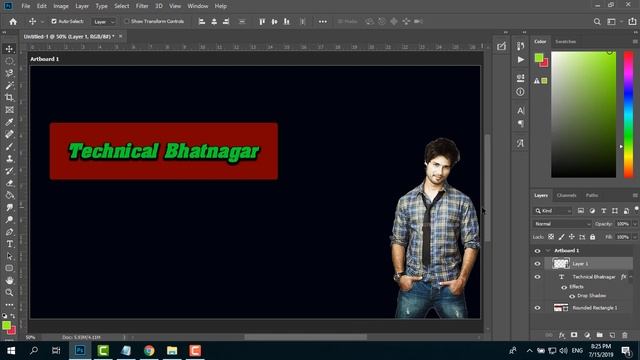Open Chrome from the taskbar
This screenshot has height=360, width=640.
[149, 351]
